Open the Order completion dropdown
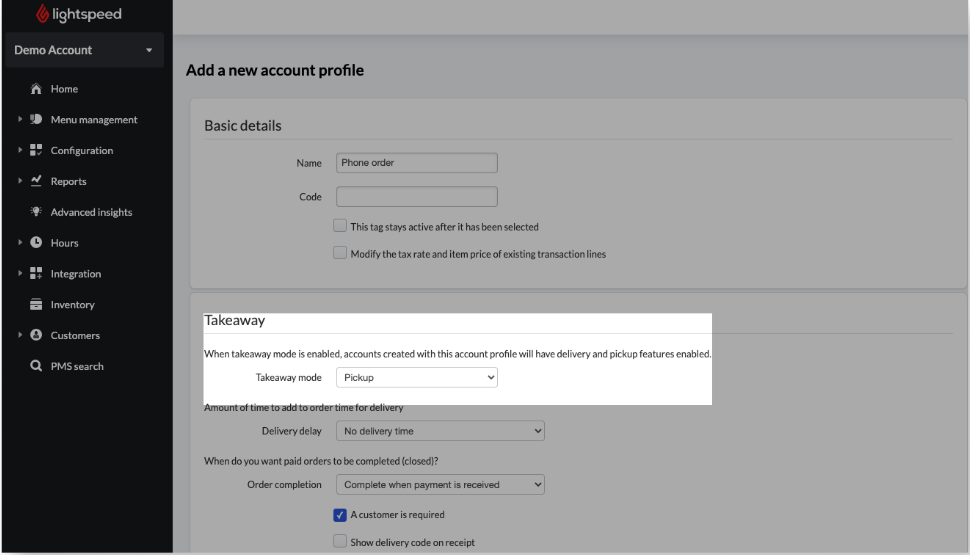 [440, 485]
